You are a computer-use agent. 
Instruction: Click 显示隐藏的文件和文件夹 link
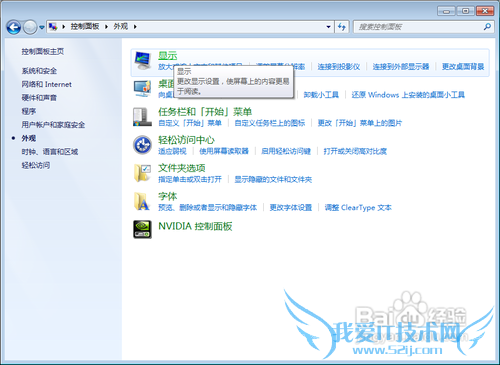(273, 179)
